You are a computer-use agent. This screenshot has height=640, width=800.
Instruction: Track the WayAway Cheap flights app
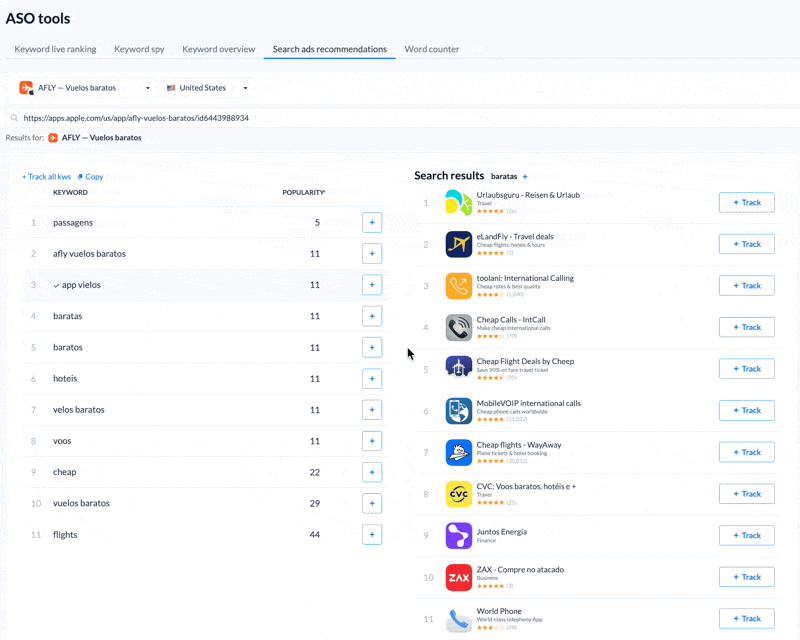click(746, 452)
